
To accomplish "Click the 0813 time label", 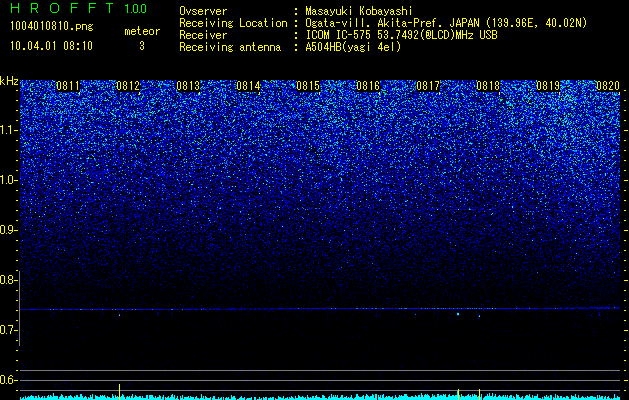I will (x=188, y=86).
